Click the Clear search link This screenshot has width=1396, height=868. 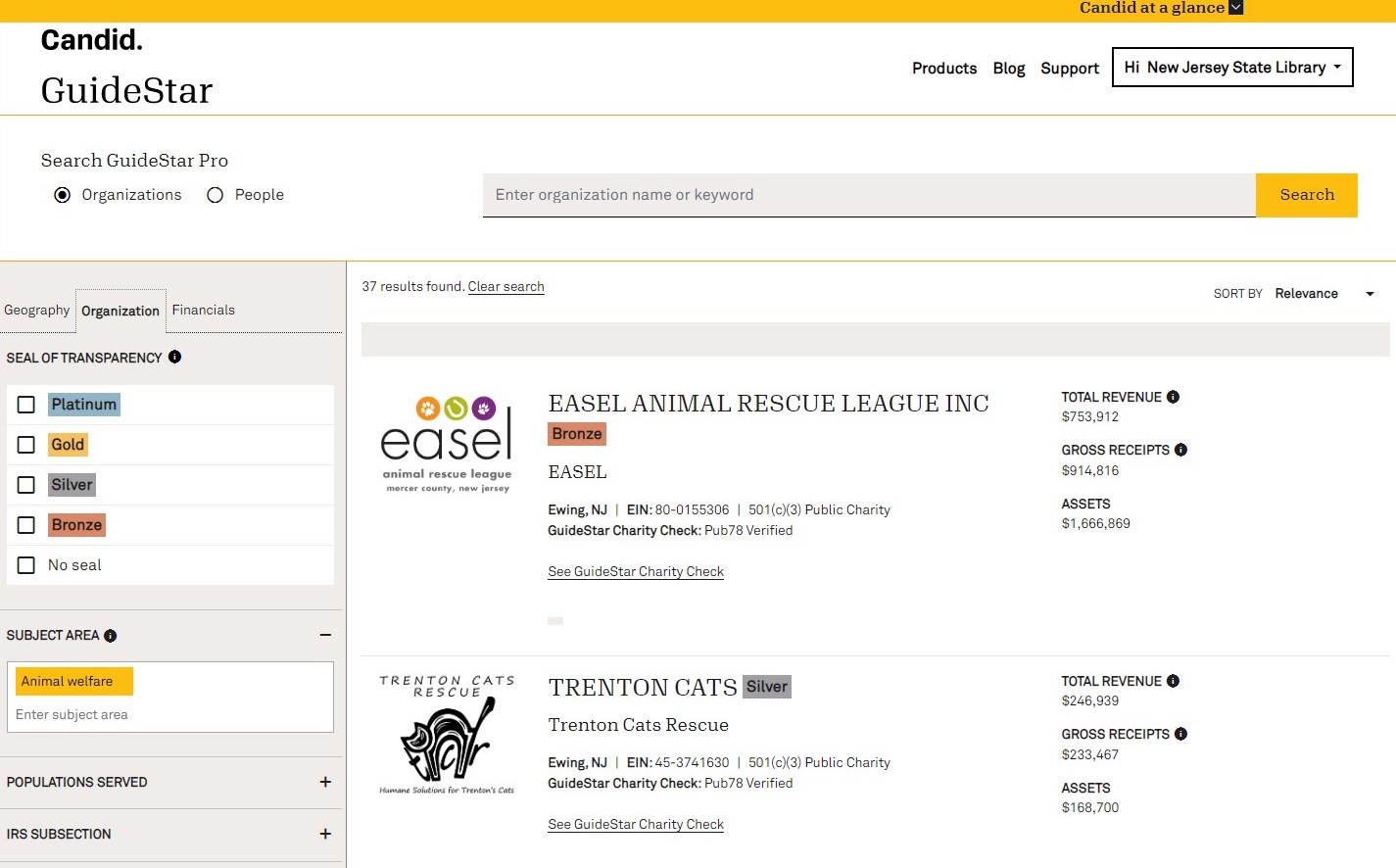click(x=505, y=287)
